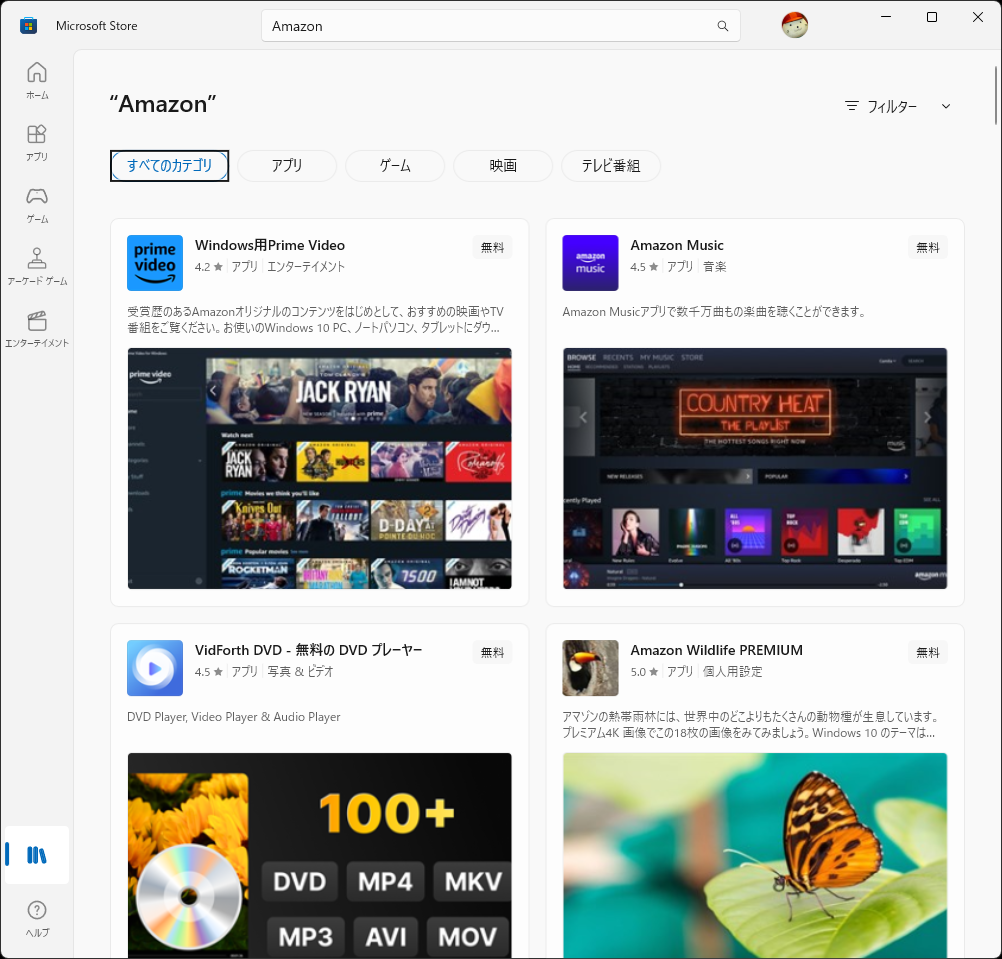Select the アプリ category filter tab
The width and height of the screenshot is (1002, 959).
point(287,166)
